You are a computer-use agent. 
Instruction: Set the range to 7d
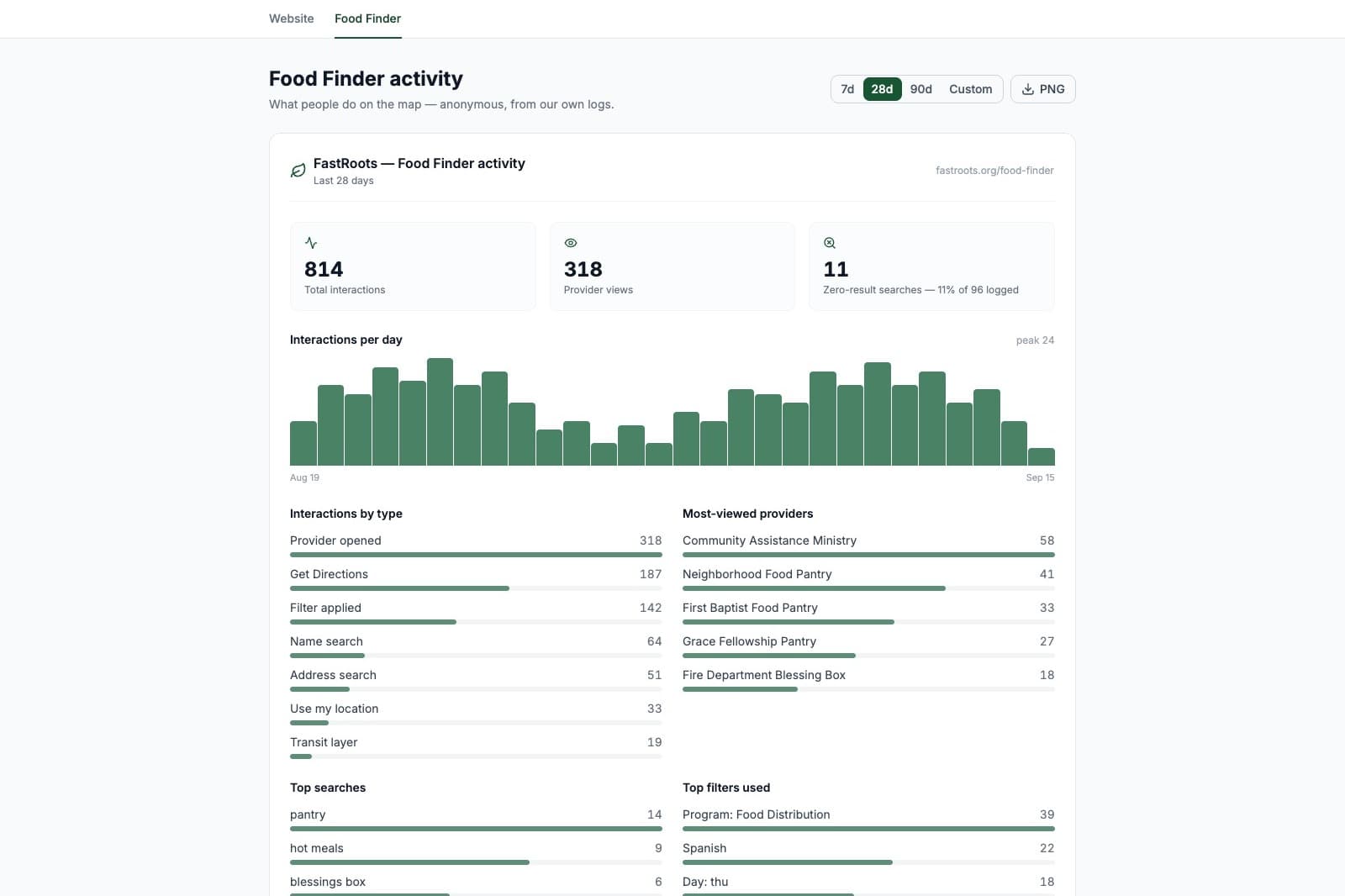[847, 89]
